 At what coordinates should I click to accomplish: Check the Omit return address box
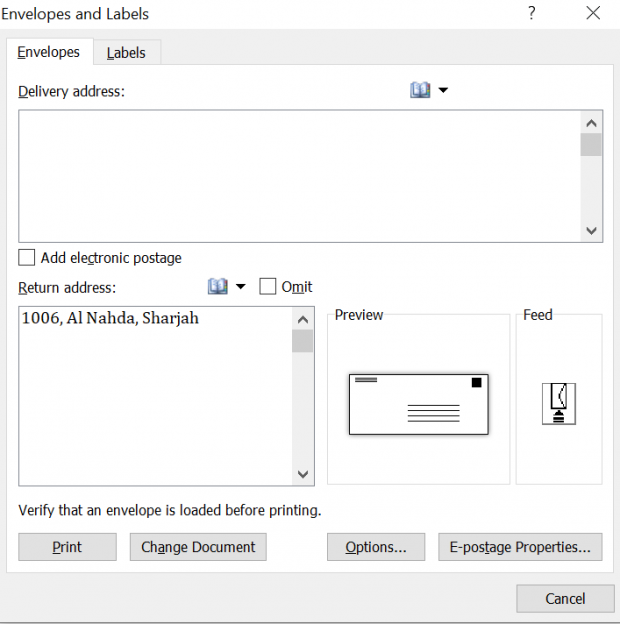268,287
